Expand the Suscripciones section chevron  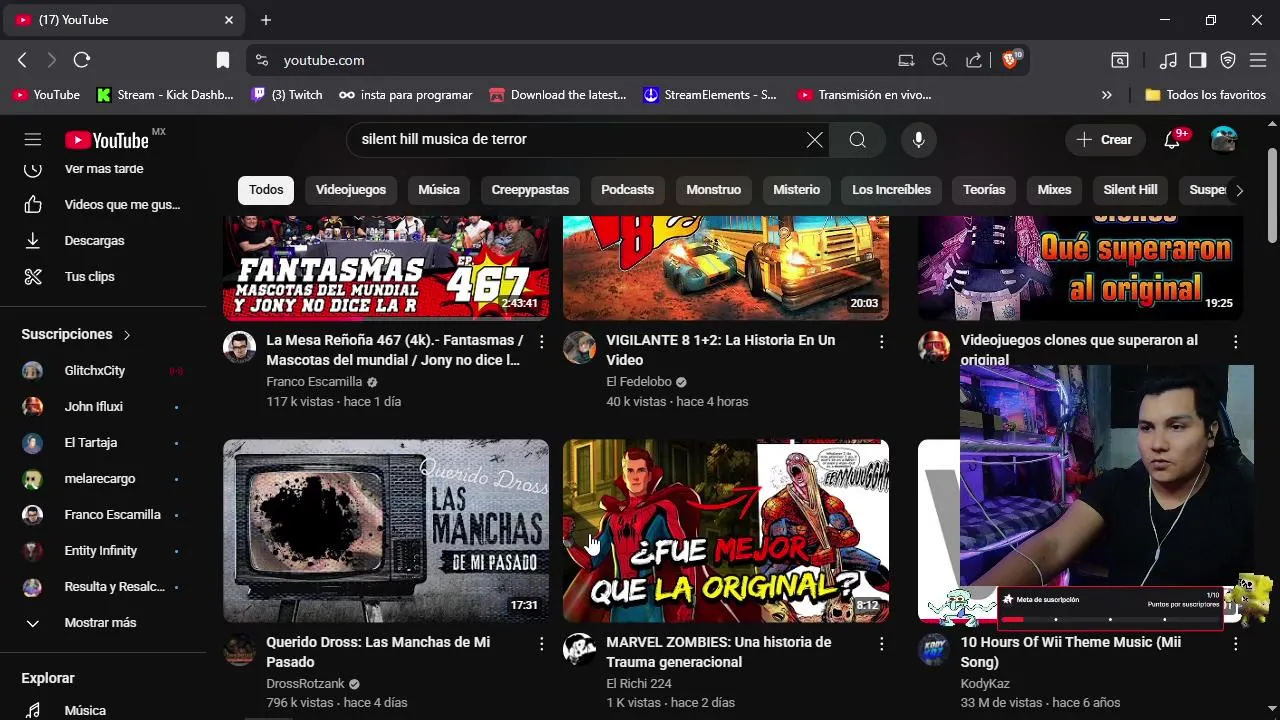click(x=127, y=335)
